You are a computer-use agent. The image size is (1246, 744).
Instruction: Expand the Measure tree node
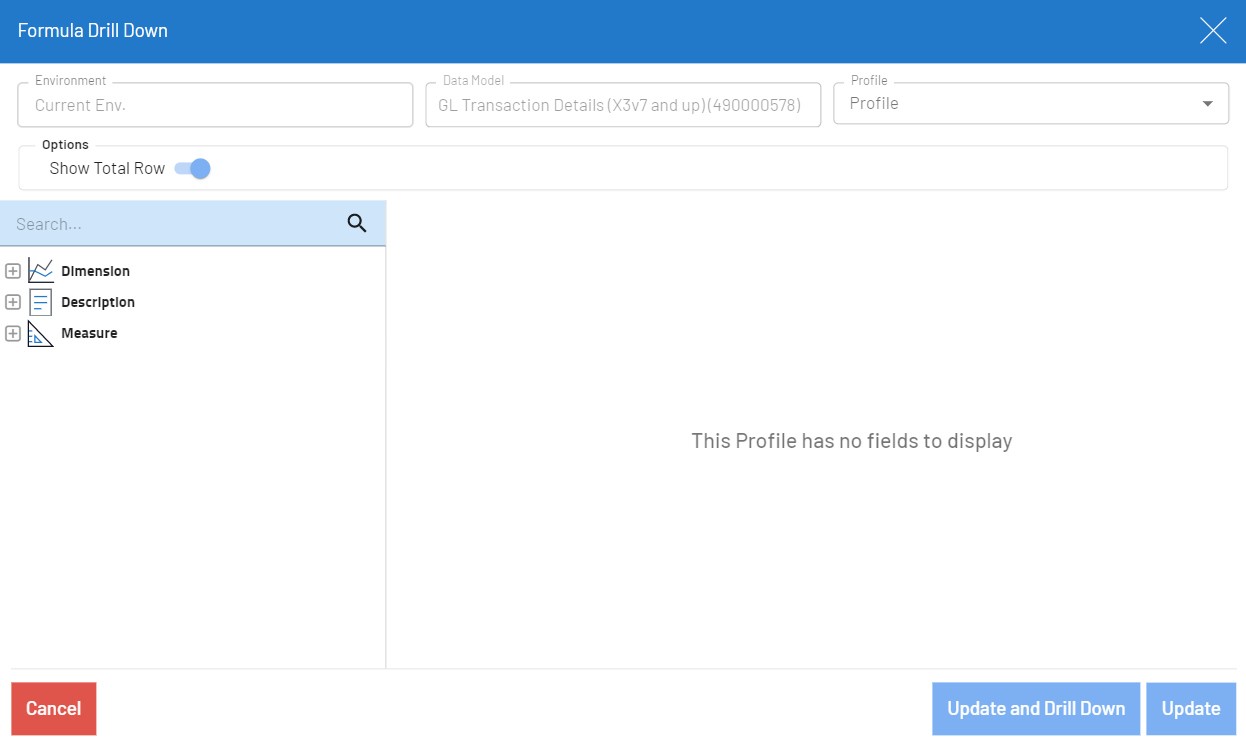click(13, 333)
